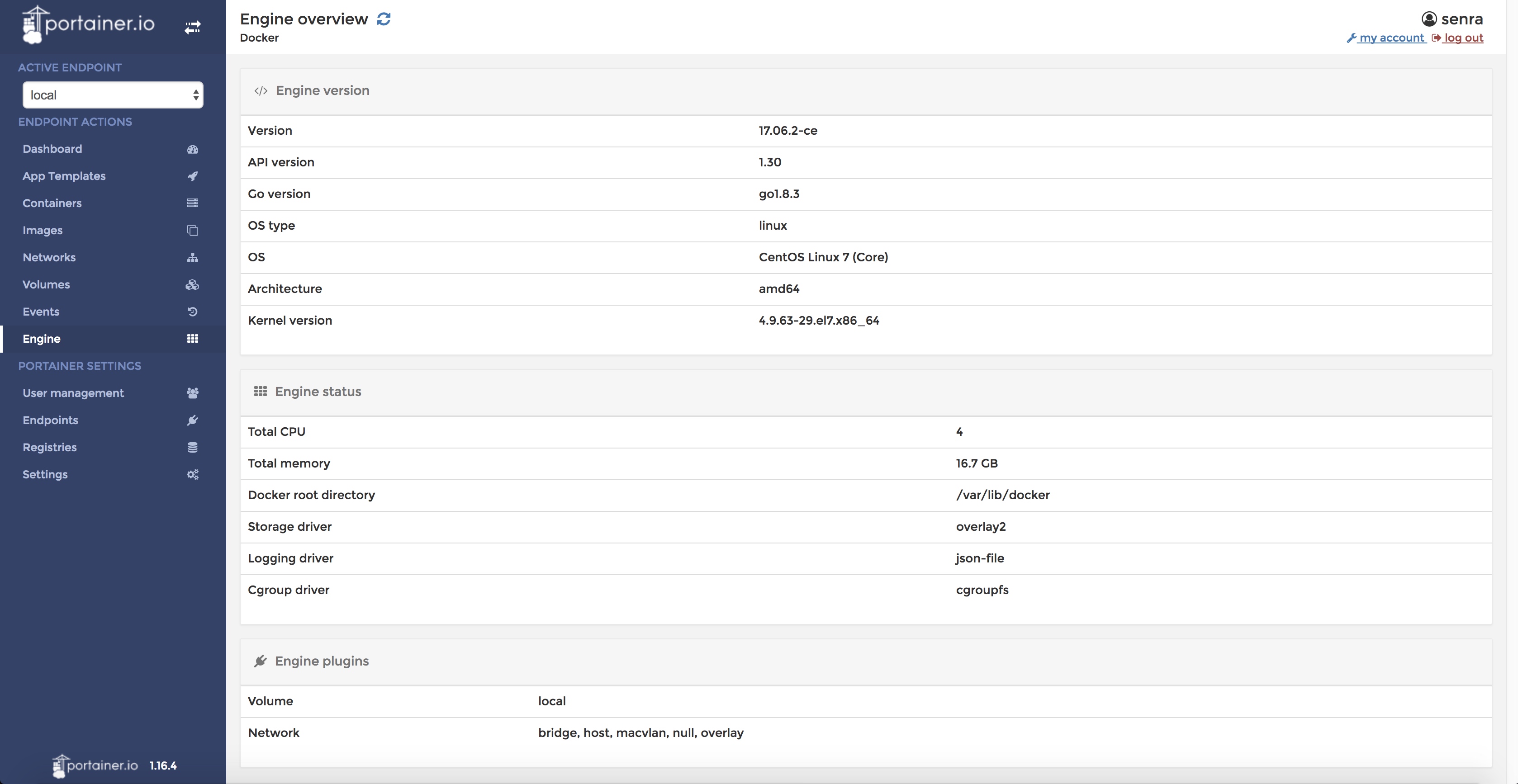This screenshot has width=1518, height=784.
Task: Click the portainer.io logo at top left
Action: [88, 24]
